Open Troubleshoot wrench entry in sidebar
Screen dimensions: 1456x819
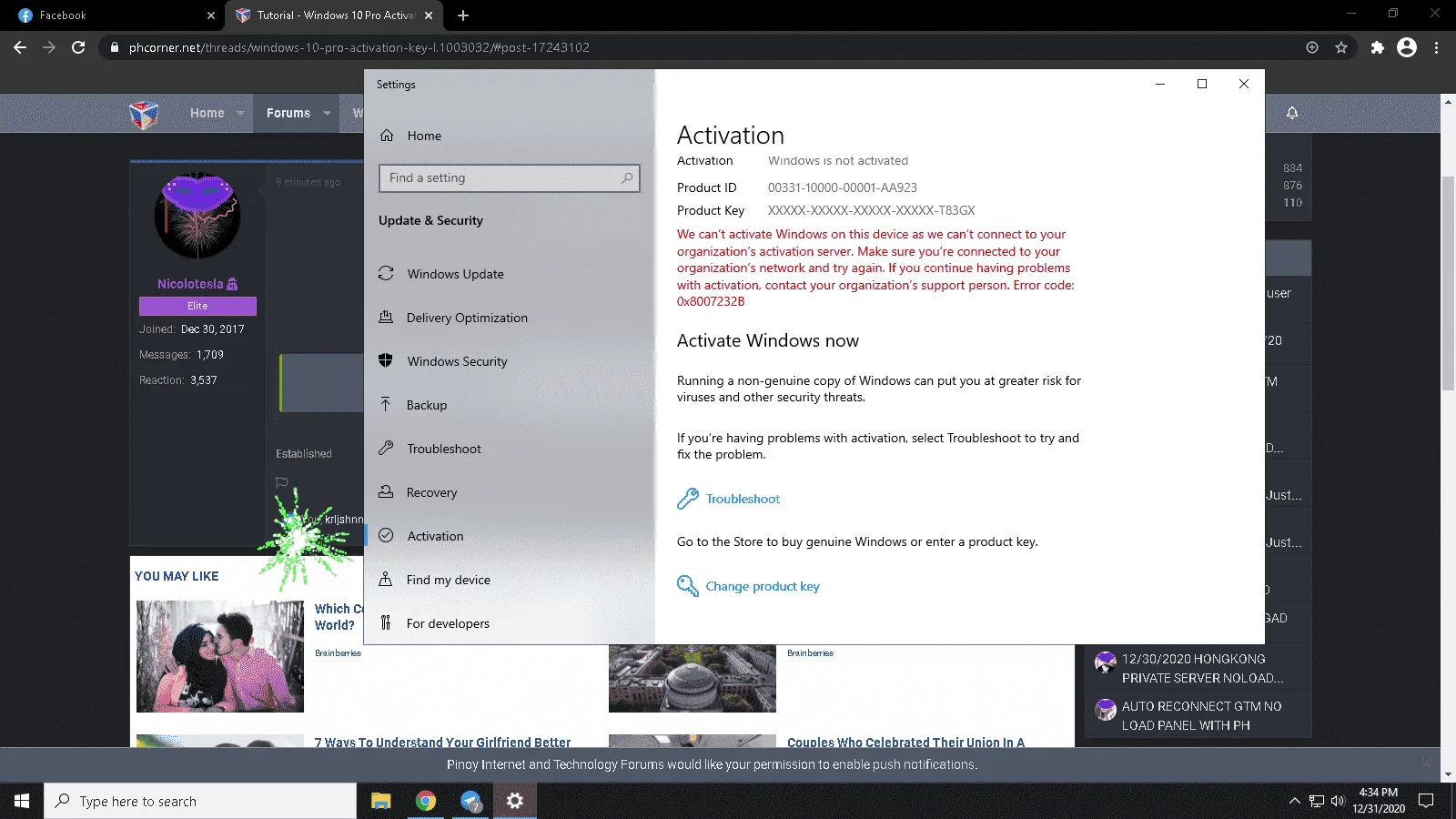(430, 449)
